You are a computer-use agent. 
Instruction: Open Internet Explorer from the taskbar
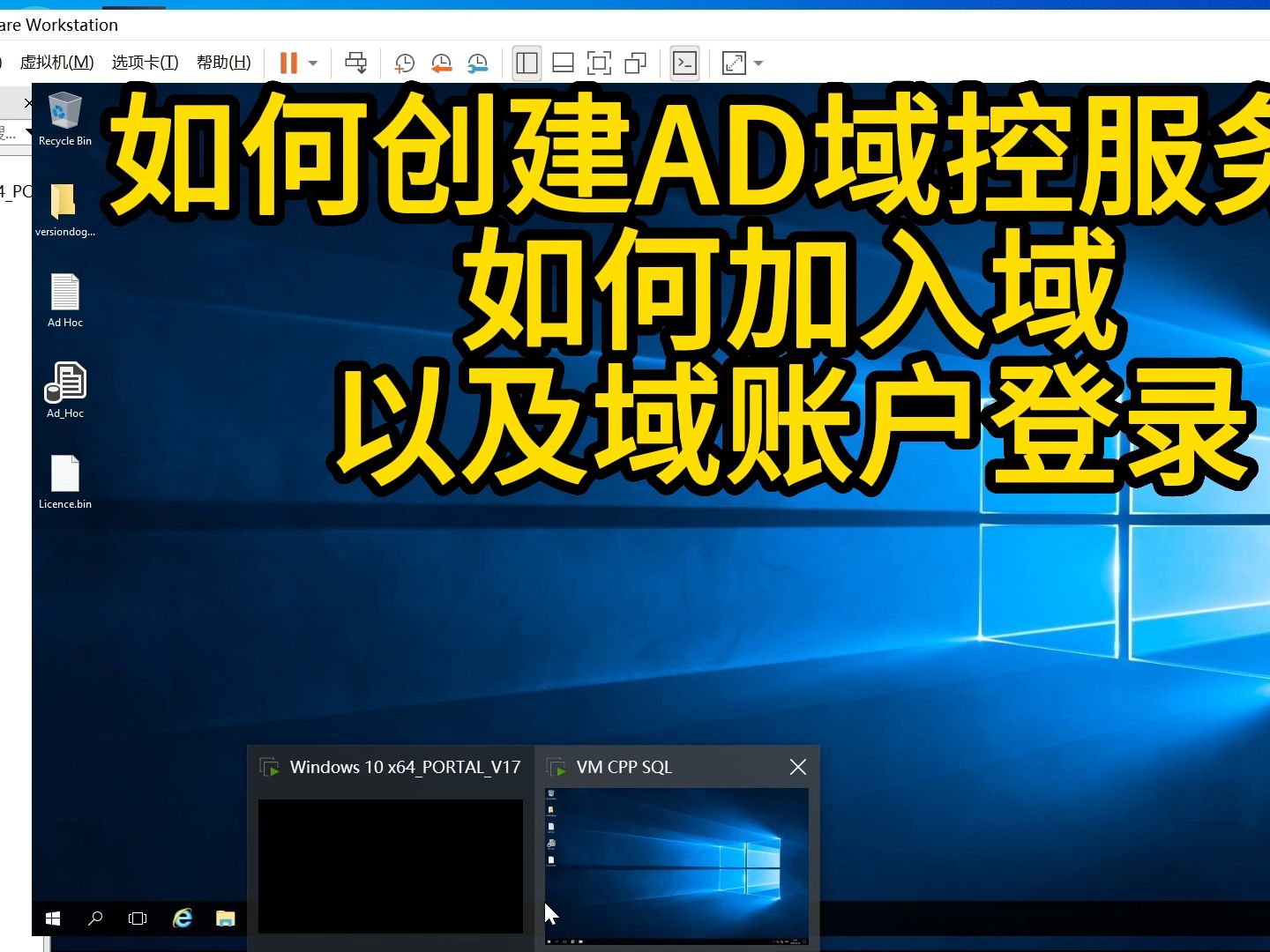tap(183, 919)
